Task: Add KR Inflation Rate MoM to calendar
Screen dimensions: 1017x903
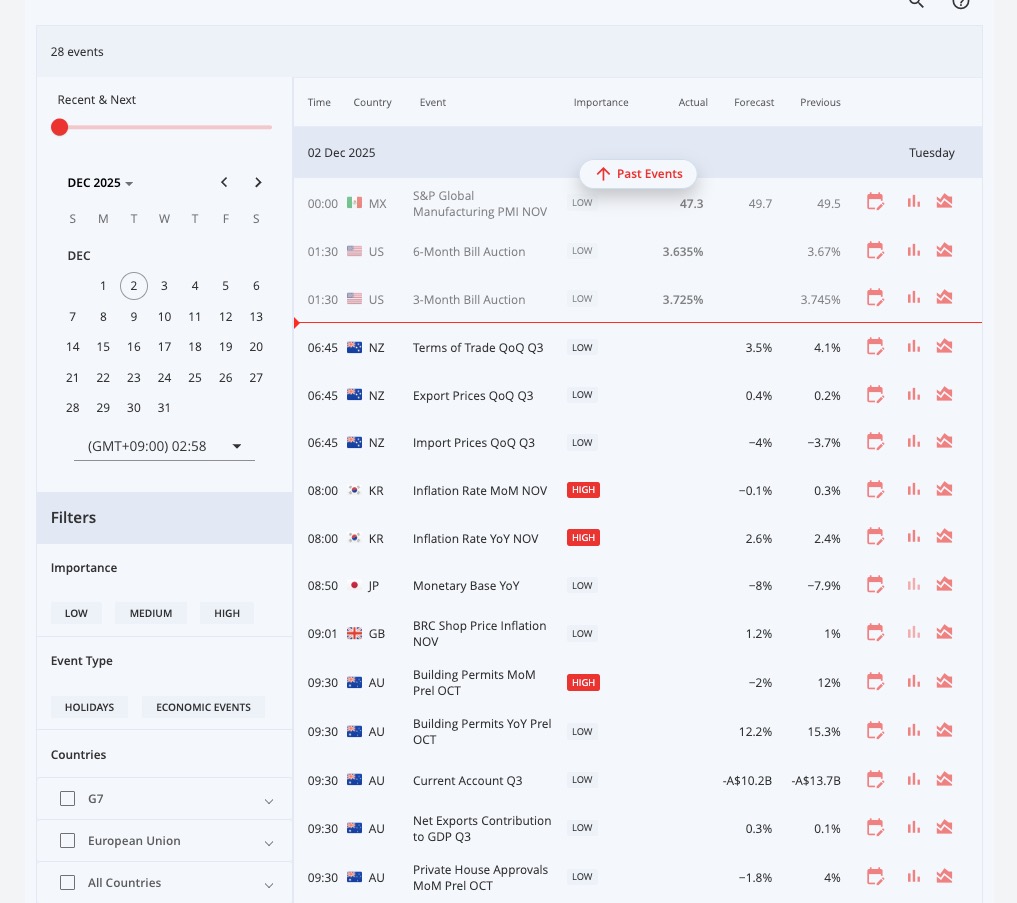Action: click(x=875, y=490)
